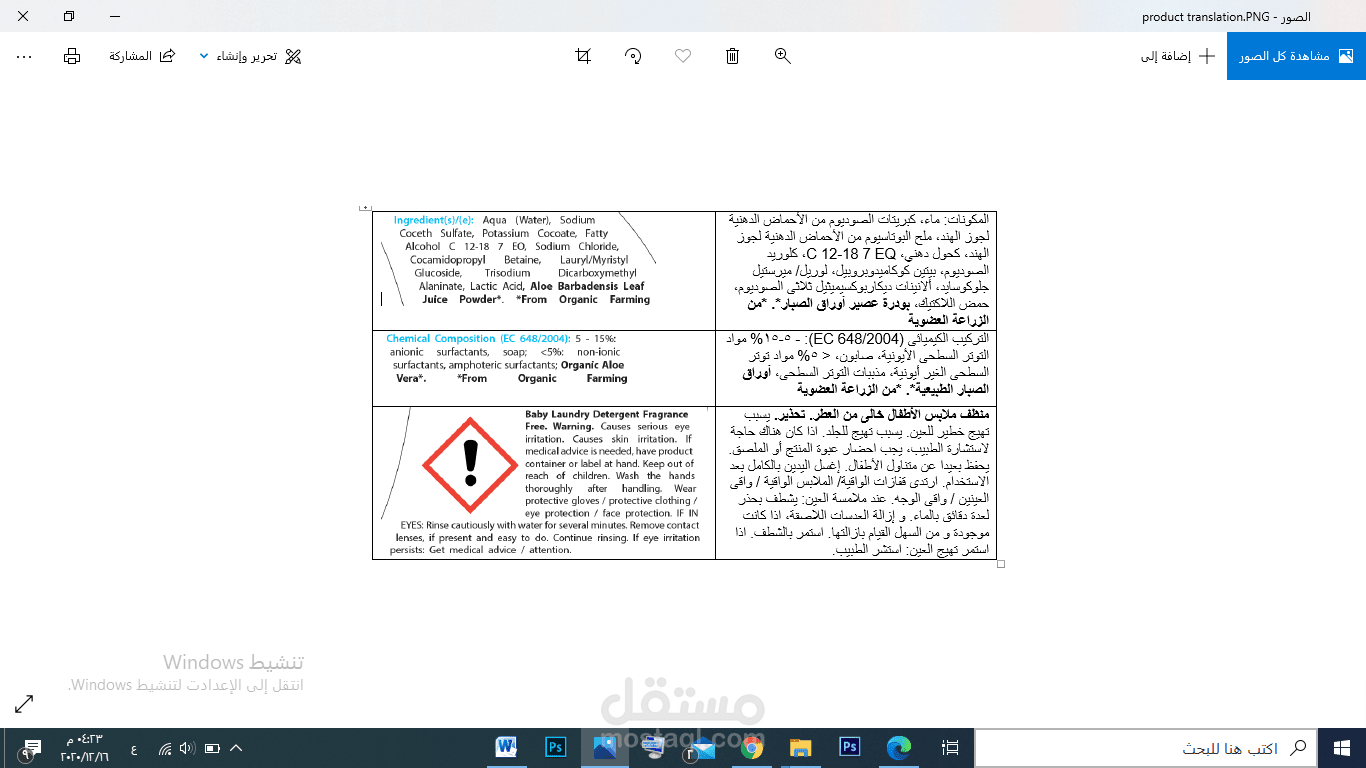
Task: Open Task View in the taskbar
Action: pos(950,748)
